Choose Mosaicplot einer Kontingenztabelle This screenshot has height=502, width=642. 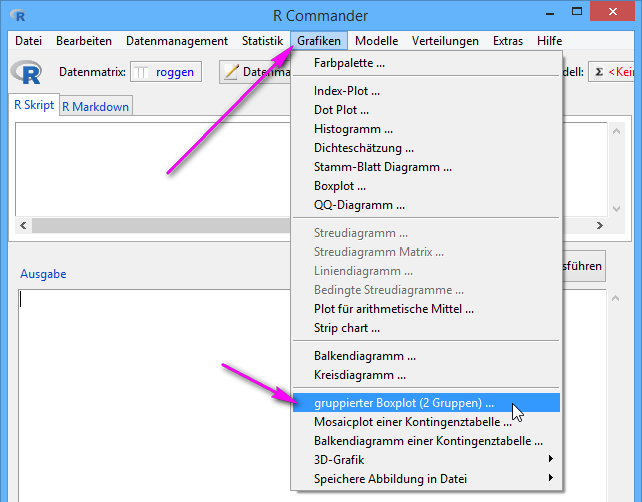pyautogui.click(x=426, y=422)
